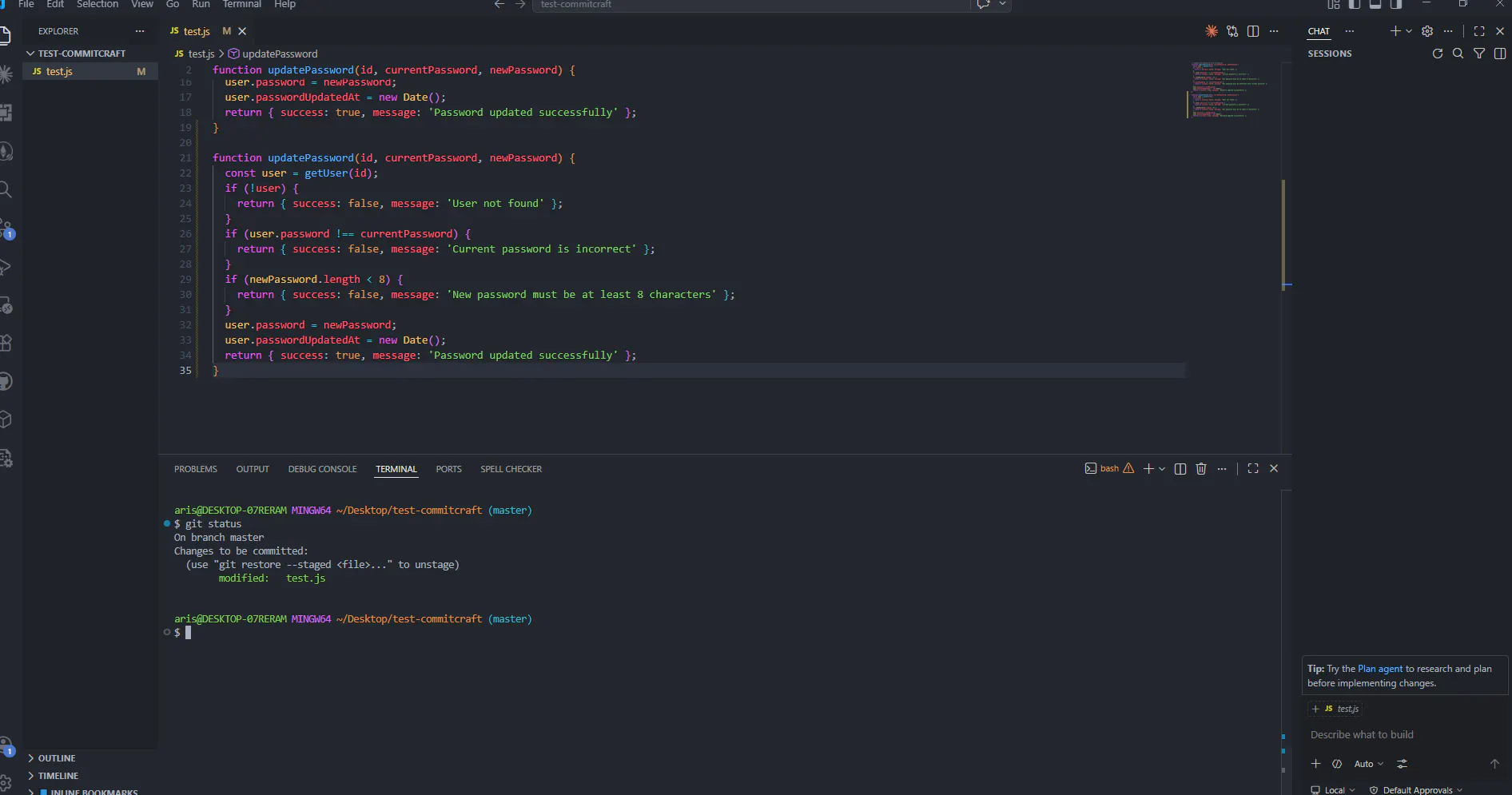Open Auto model picker dropdown
Screen dimensions: 1512x795
(1368, 764)
